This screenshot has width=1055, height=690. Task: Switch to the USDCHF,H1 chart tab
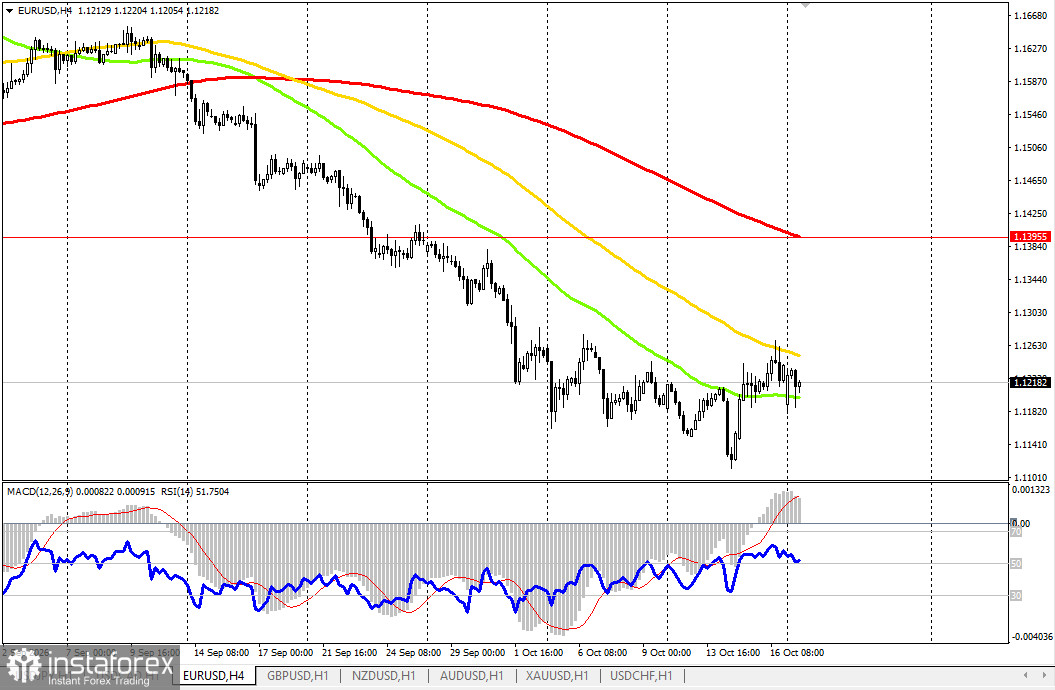point(641,675)
